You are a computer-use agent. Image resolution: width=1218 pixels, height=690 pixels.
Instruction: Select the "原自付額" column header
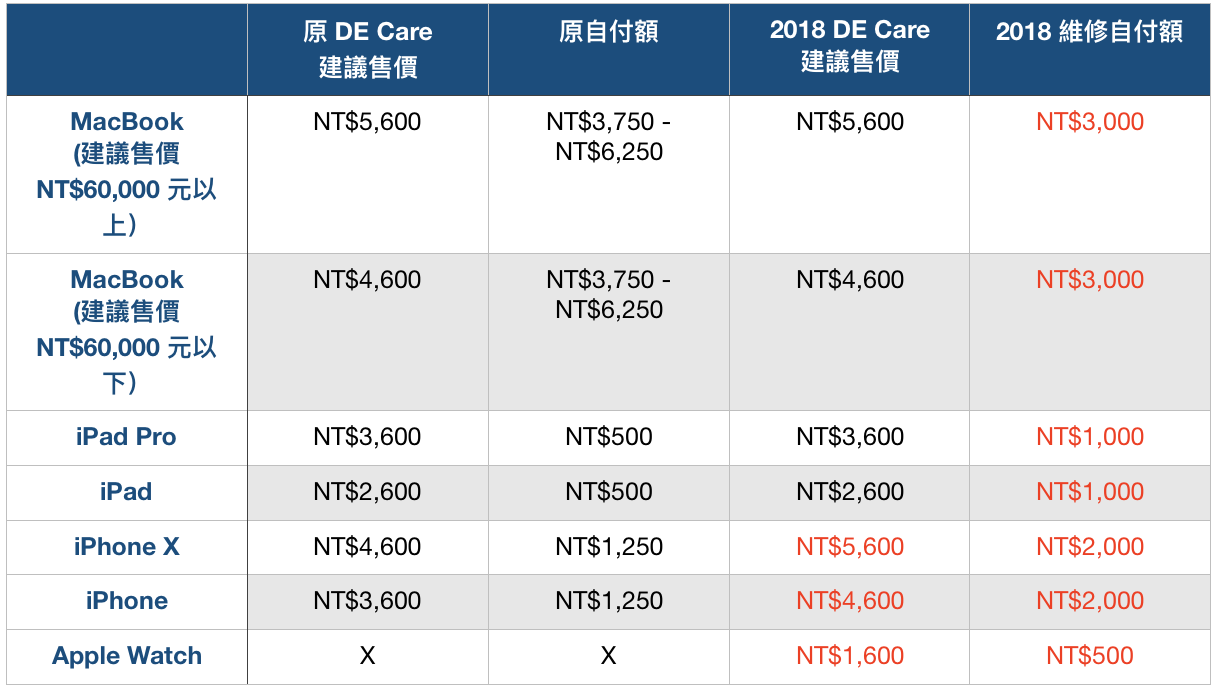[x=608, y=32]
